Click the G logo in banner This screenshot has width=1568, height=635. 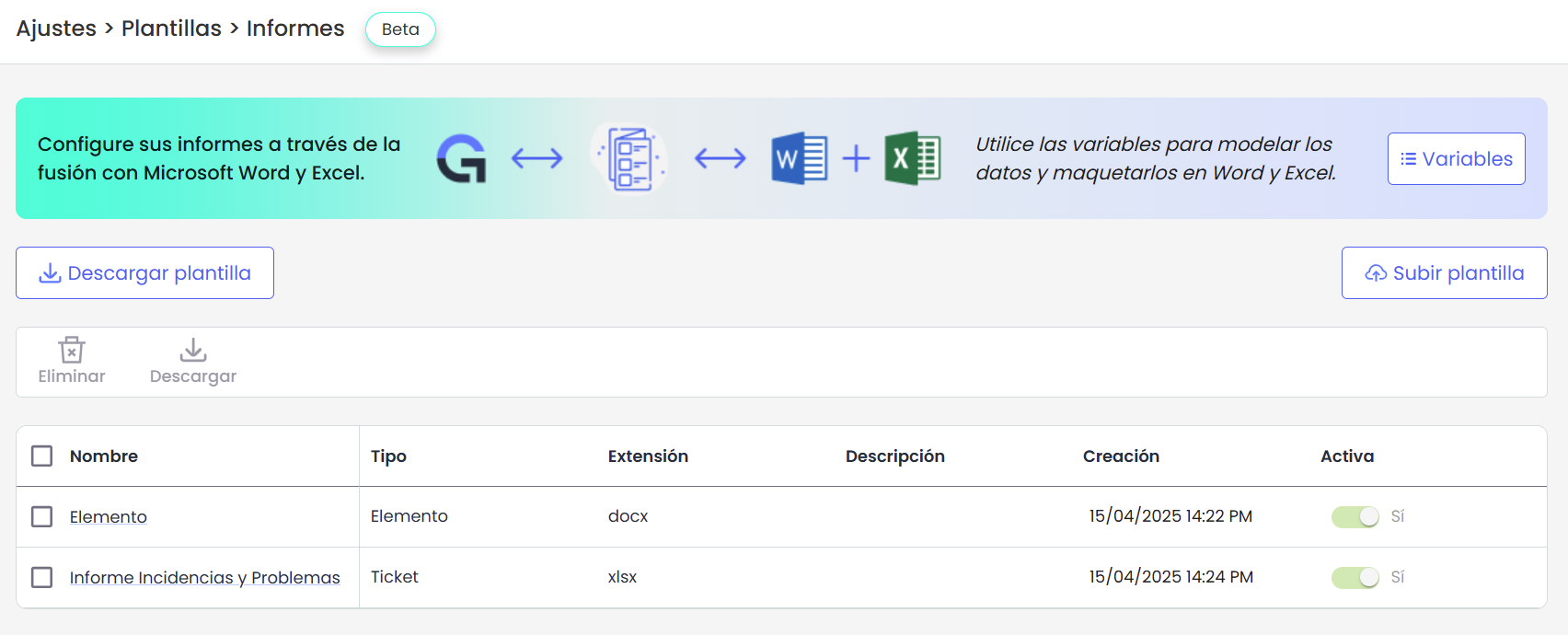[461, 158]
